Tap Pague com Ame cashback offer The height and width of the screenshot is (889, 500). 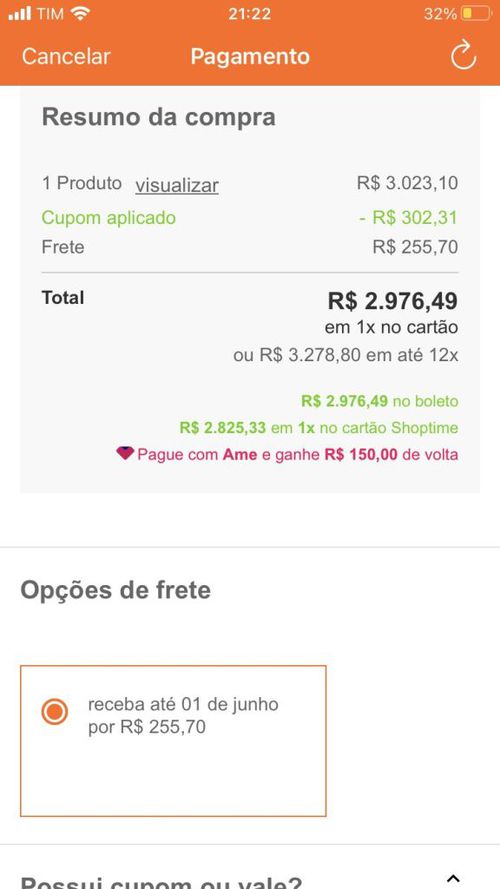click(287, 454)
